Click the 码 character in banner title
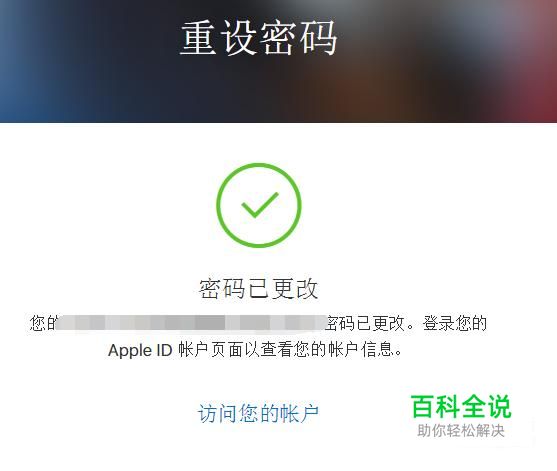 coord(319,38)
